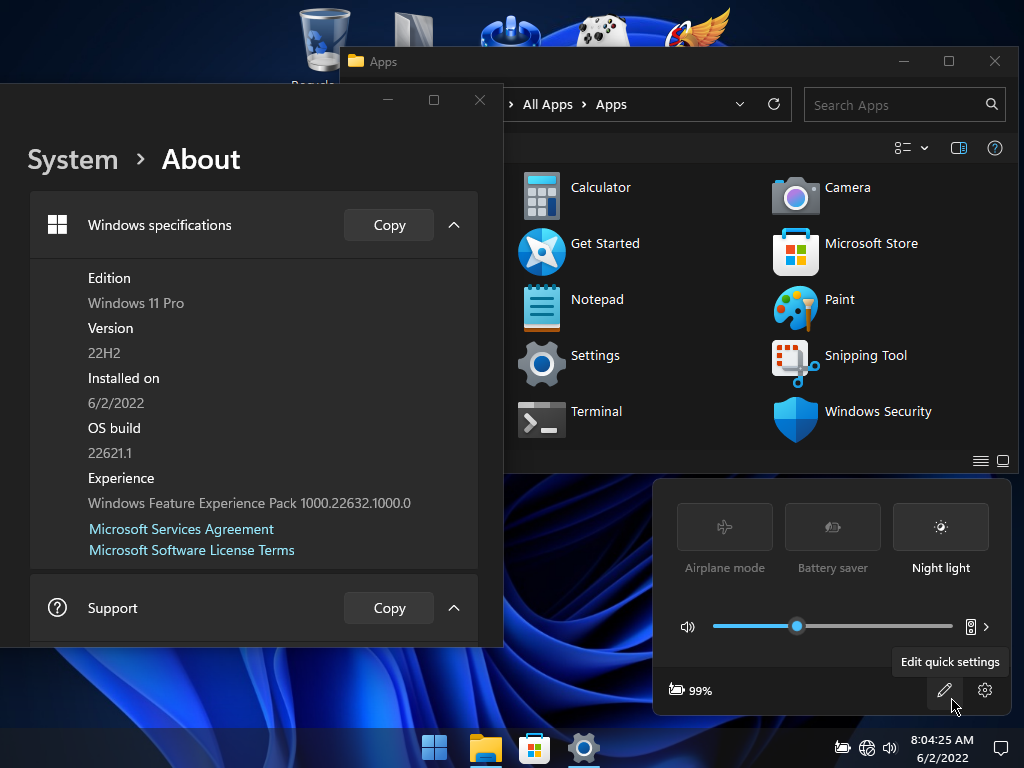Open the Get Started app icon
This screenshot has height=768, width=1024.
(541, 252)
